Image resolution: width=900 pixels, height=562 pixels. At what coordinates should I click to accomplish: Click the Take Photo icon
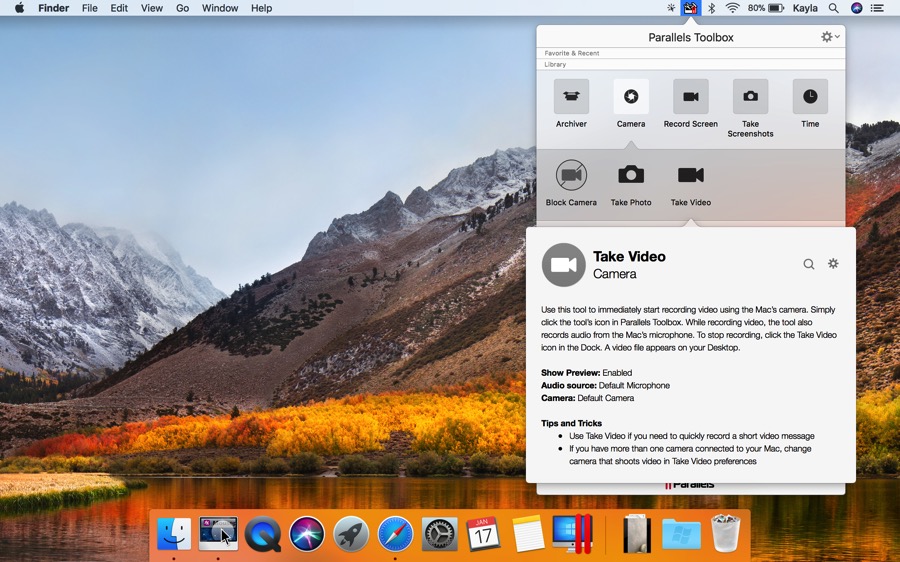[x=631, y=175]
